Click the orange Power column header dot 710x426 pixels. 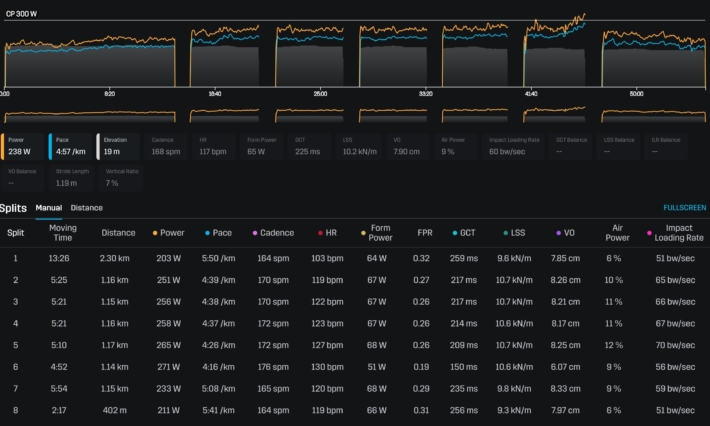pos(155,233)
